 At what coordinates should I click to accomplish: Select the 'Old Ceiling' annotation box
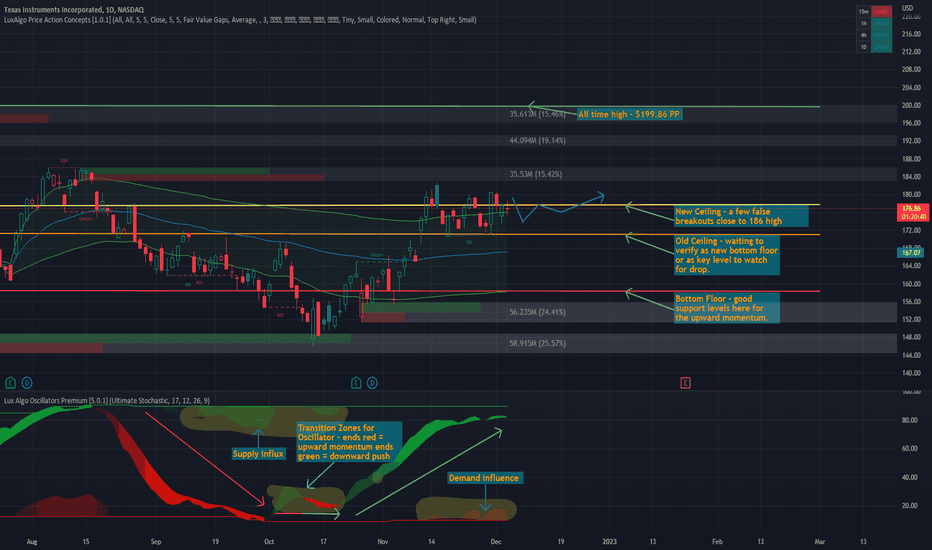click(x=727, y=255)
